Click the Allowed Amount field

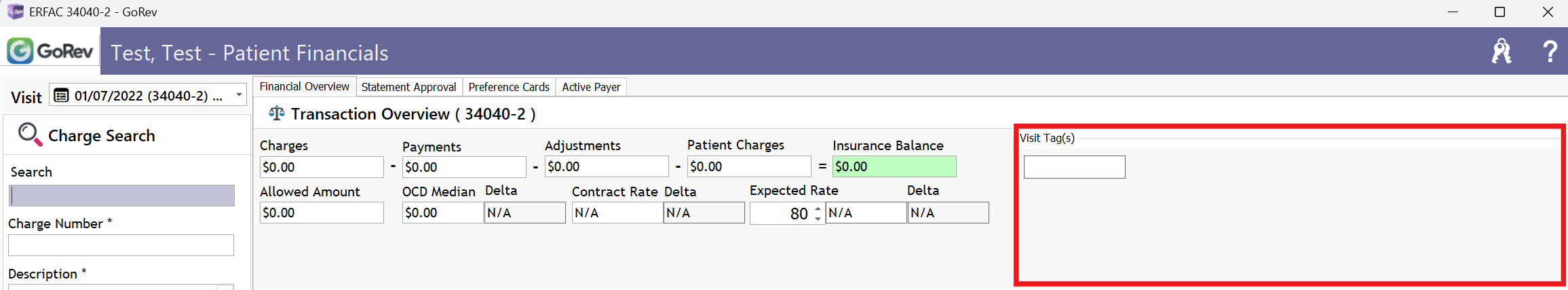click(x=322, y=213)
